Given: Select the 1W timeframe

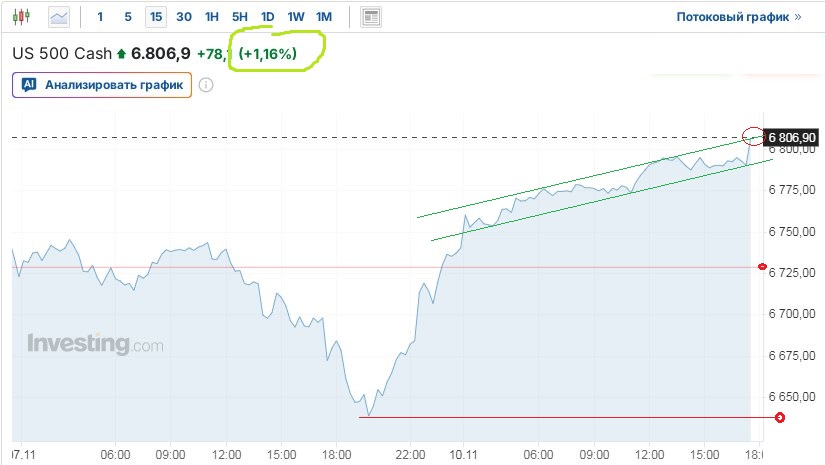Looking at the screenshot, I should (296, 17).
